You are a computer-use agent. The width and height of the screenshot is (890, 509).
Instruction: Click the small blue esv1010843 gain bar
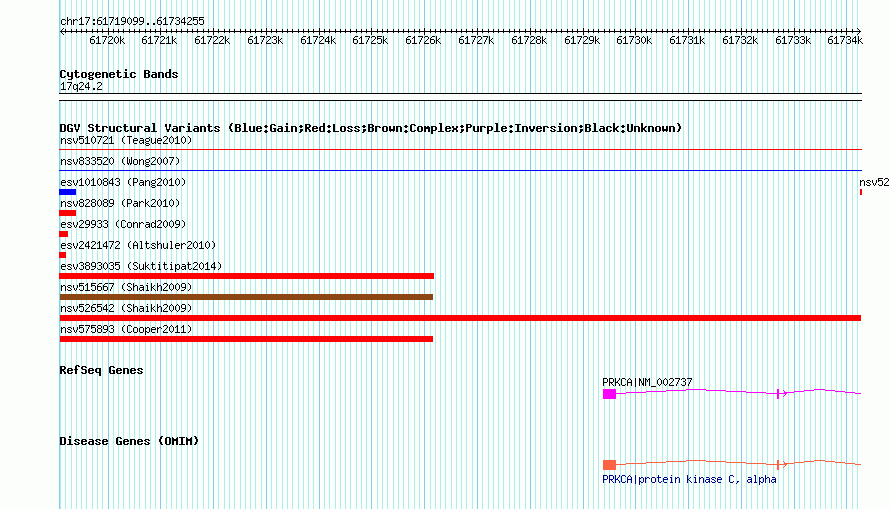click(x=68, y=192)
